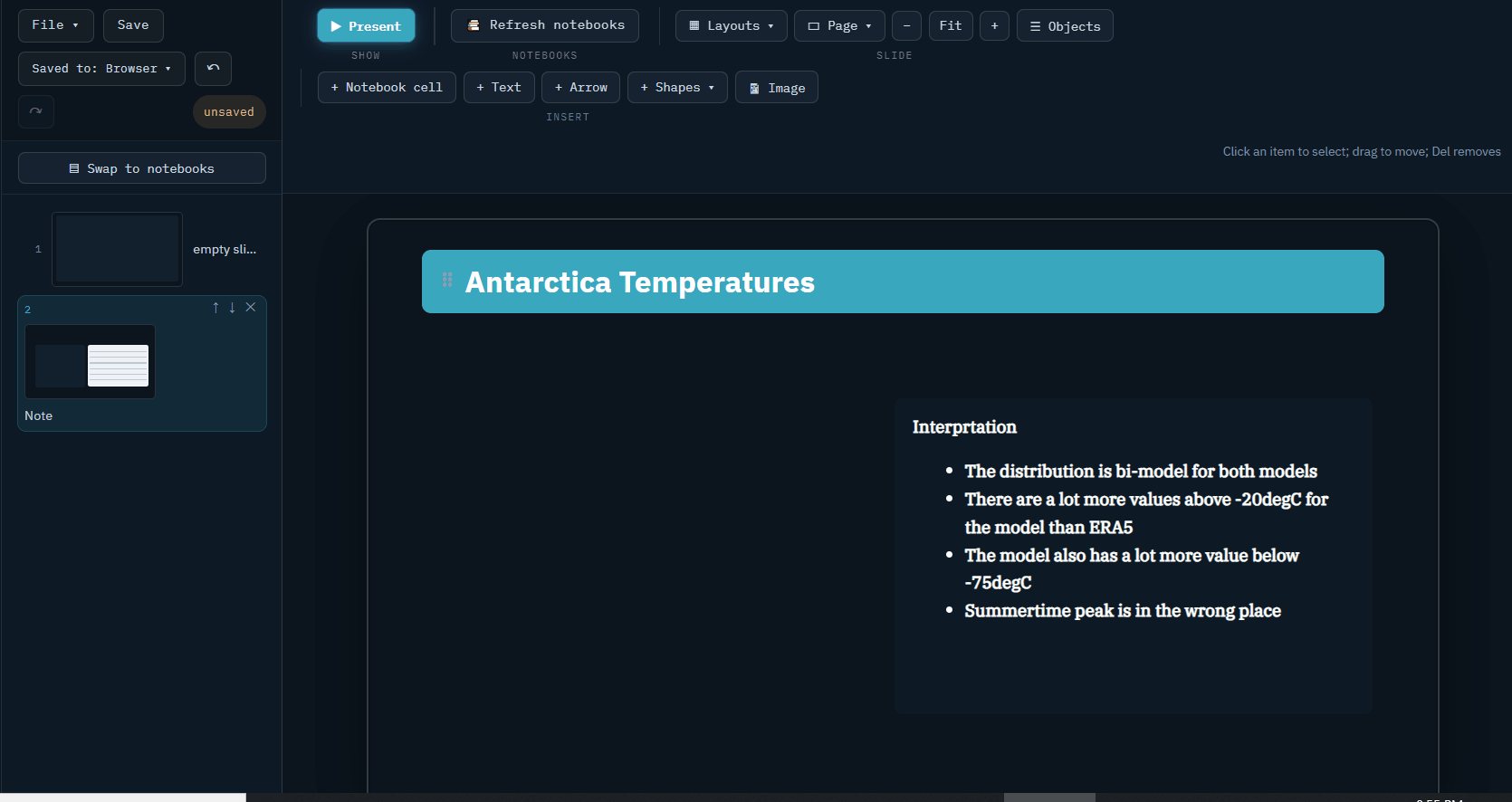Viewport: 1512px width, 802px height.
Task: Fit the slide to the view
Action: click(x=951, y=25)
